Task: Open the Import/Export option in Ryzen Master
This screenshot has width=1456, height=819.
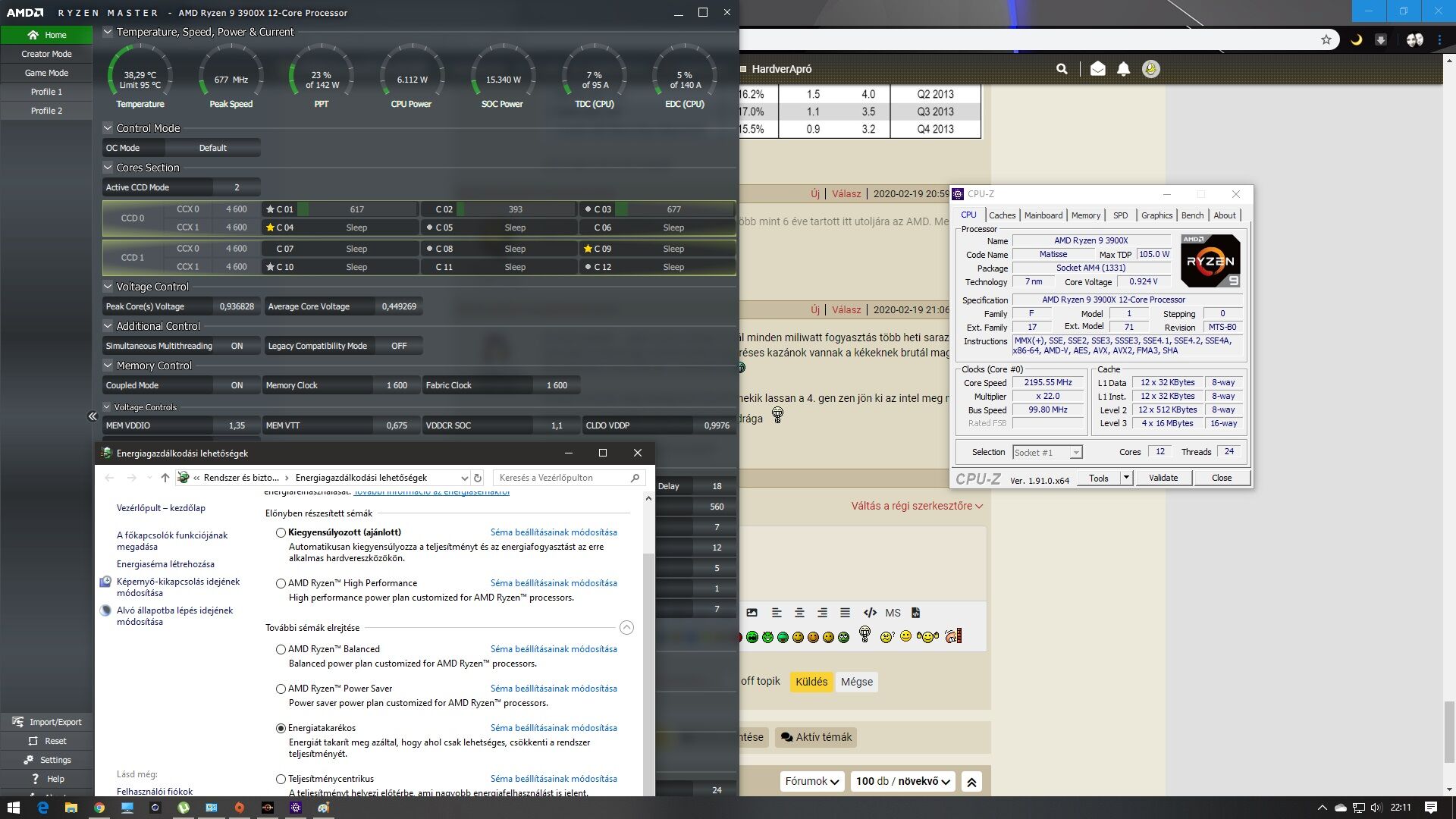Action: 46,722
